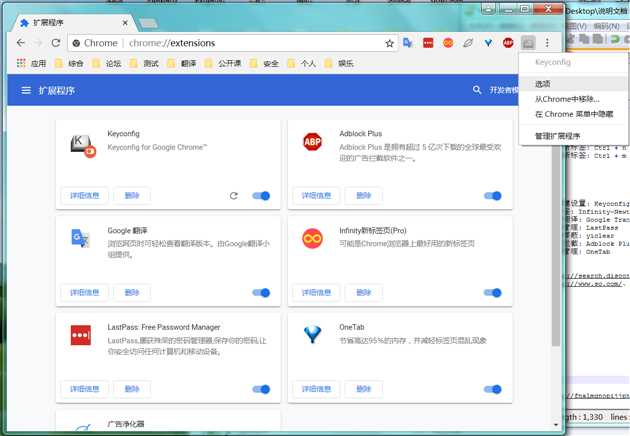Click the Infinity logo in its card

pyautogui.click(x=313, y=238)
